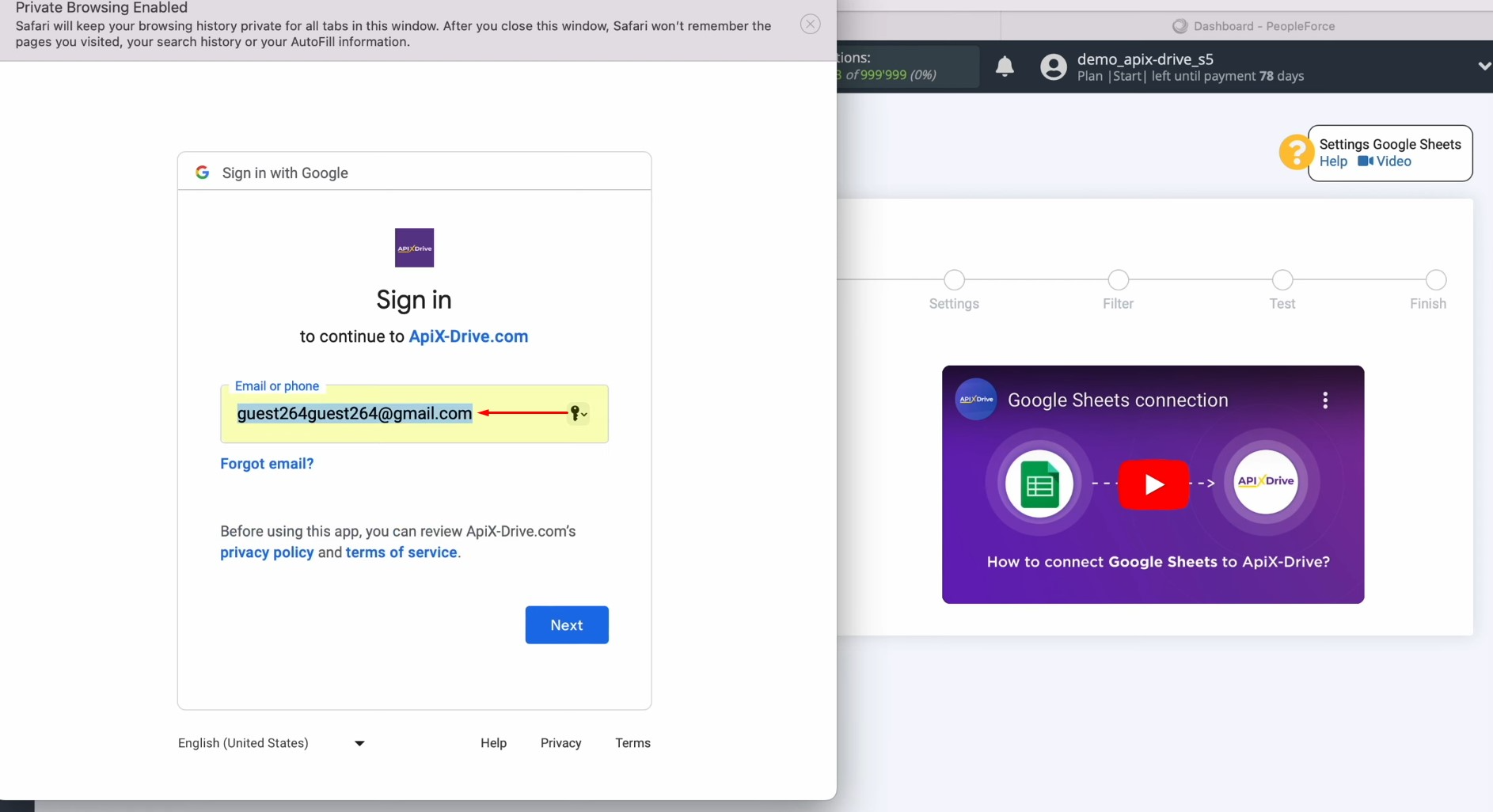Open notifications via the bell icon
The image size is (1493, 812).
(x=1005, y=66)
